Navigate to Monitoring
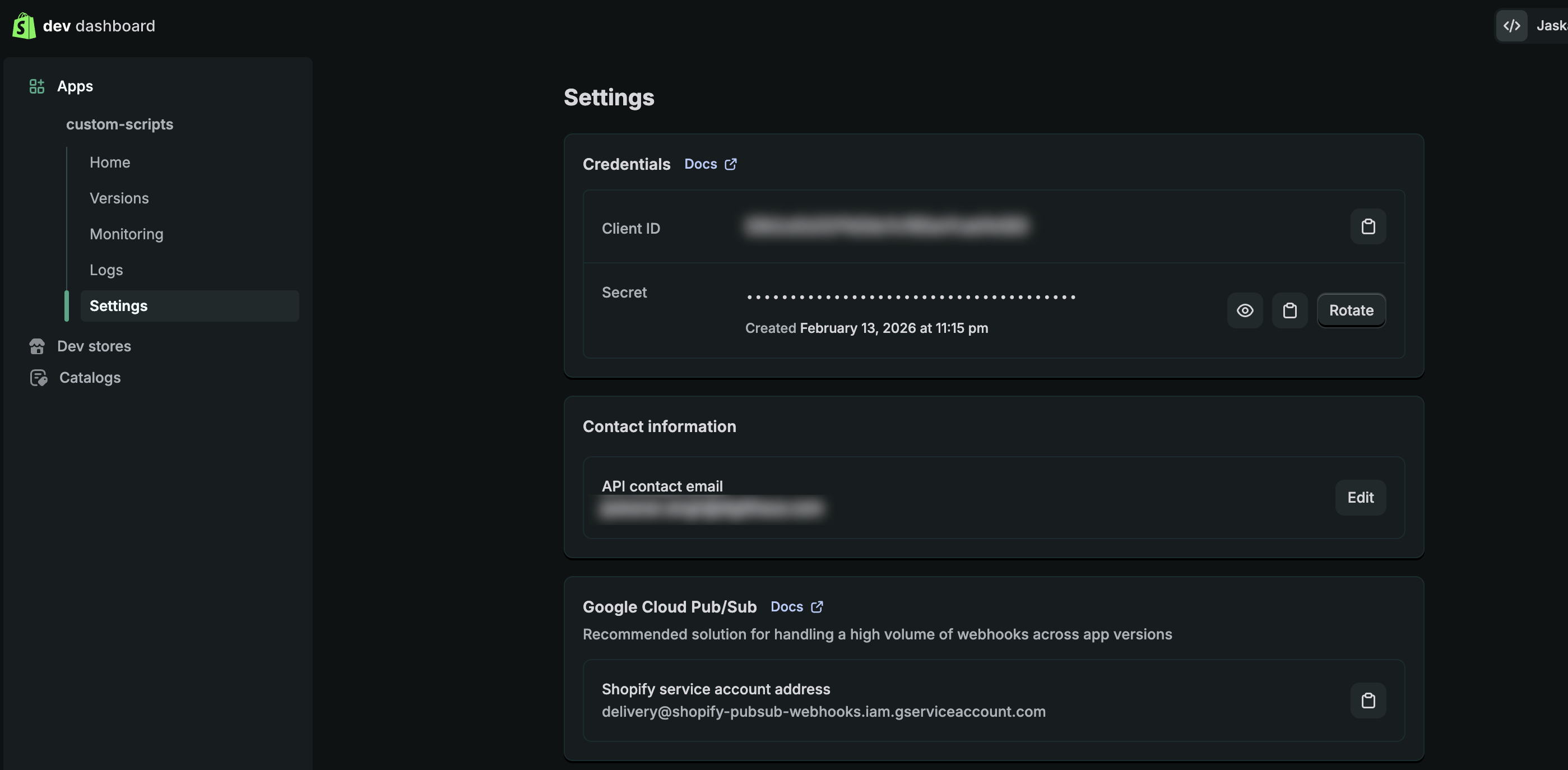 point(126,234)
